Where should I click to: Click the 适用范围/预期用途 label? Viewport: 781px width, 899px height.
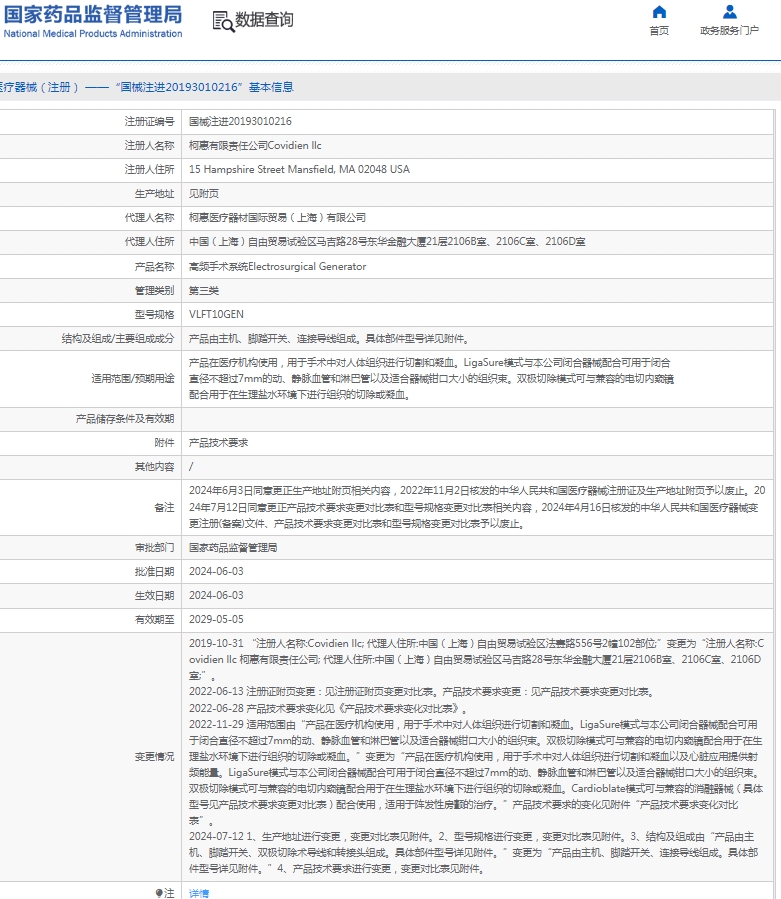coord(132,378)
